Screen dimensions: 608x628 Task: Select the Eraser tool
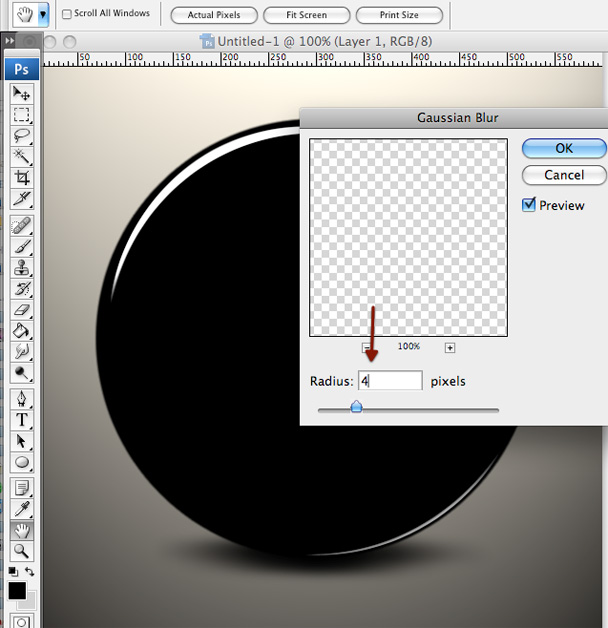pos(21,309)
